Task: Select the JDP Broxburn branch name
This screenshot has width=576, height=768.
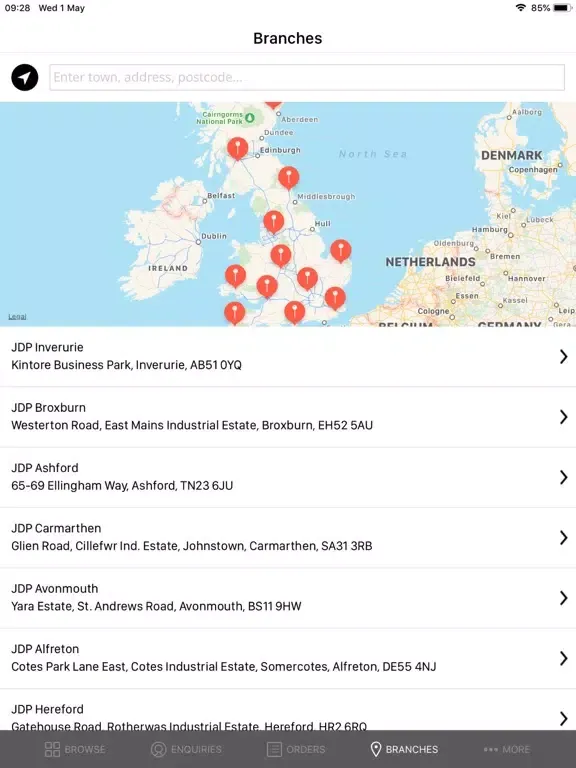Action: 48,408
